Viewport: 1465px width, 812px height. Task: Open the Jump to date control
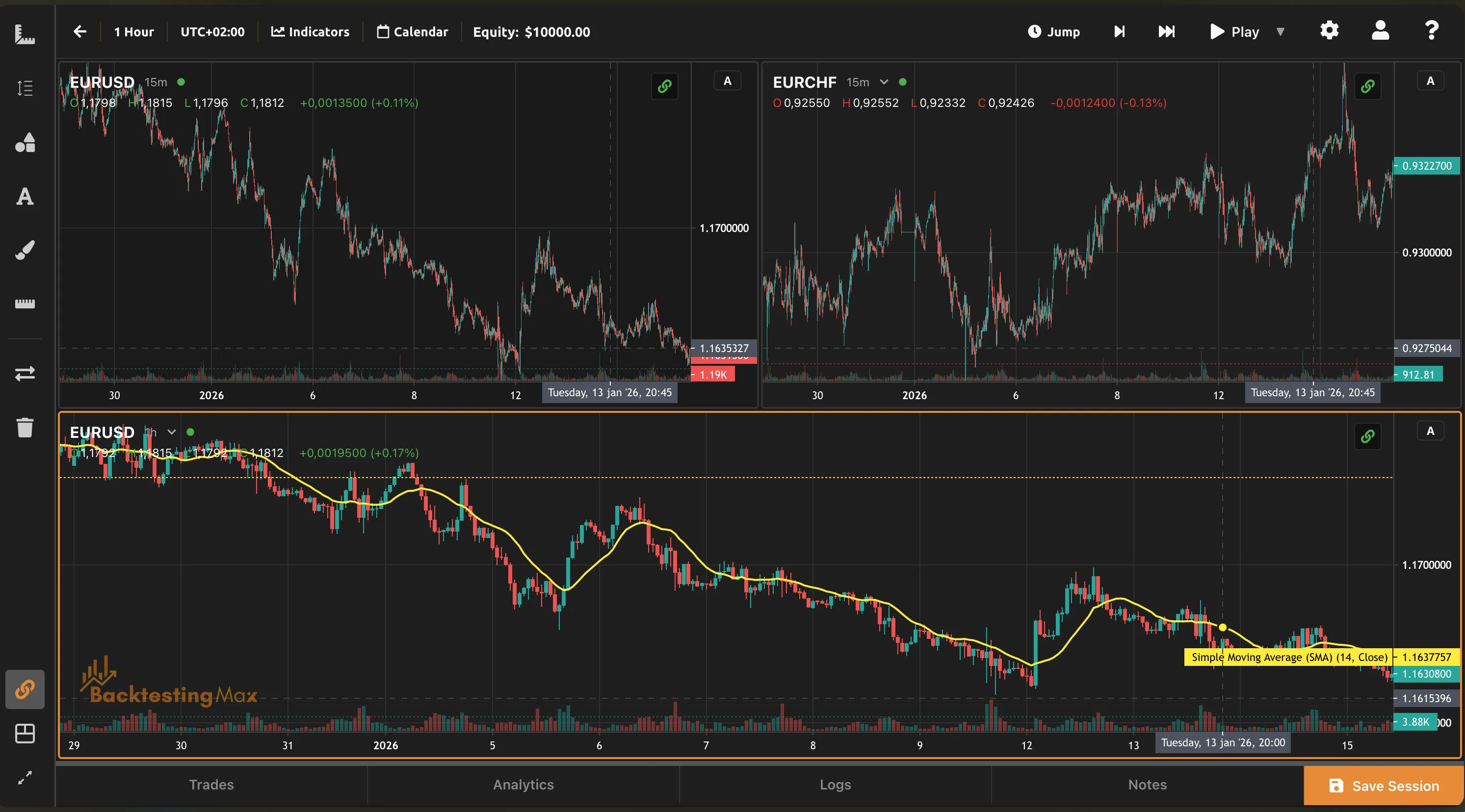coord(1054,31)
